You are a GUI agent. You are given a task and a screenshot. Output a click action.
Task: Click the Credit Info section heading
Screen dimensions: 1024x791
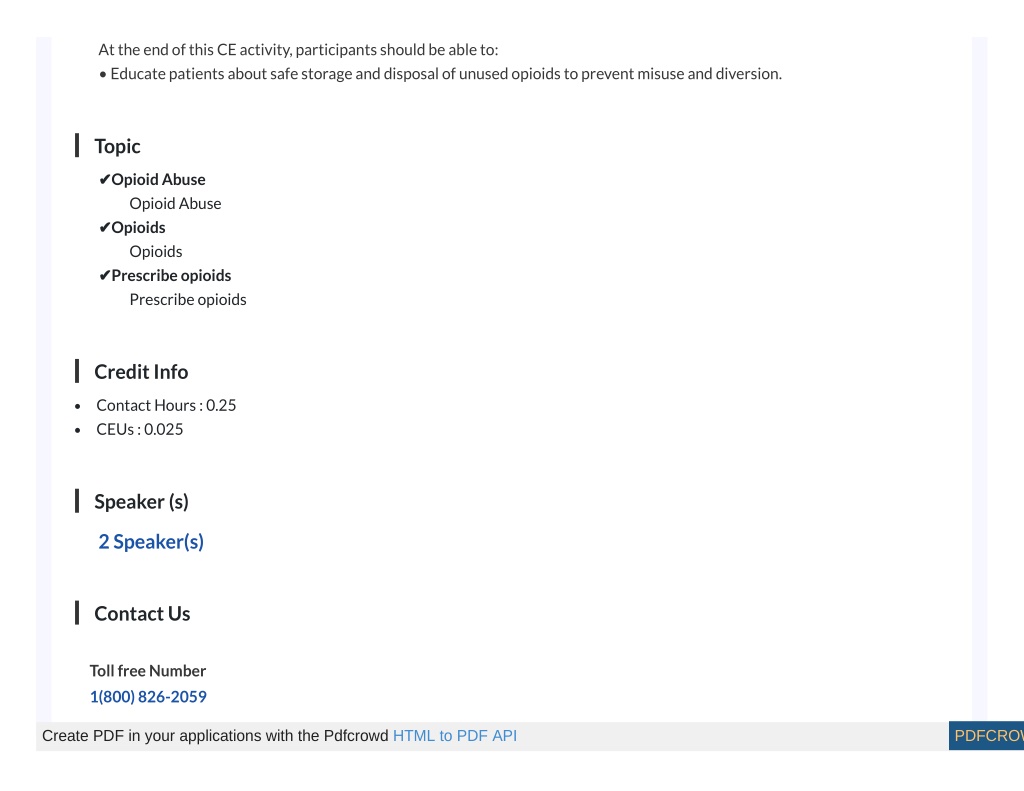click(x=141, y=372)
